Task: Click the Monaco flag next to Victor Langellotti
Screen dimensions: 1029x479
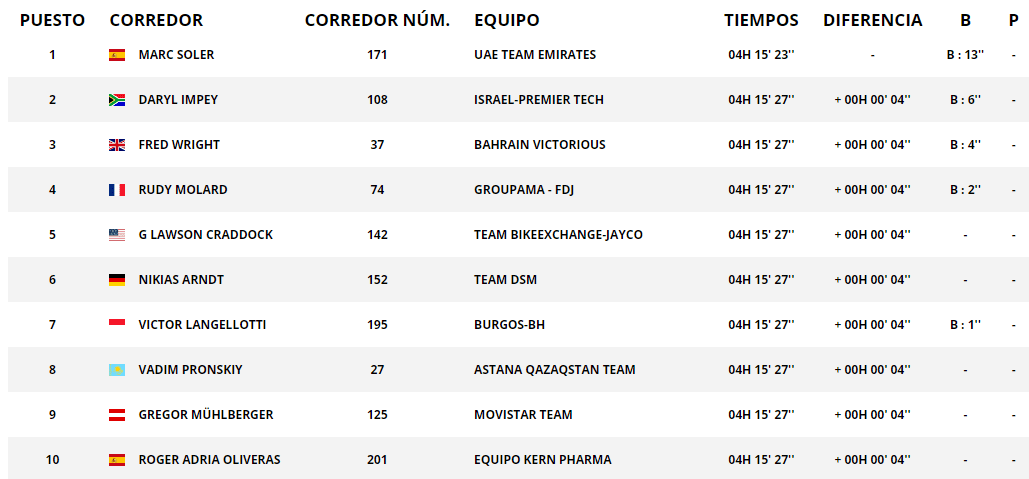Action: click(117, 324)
